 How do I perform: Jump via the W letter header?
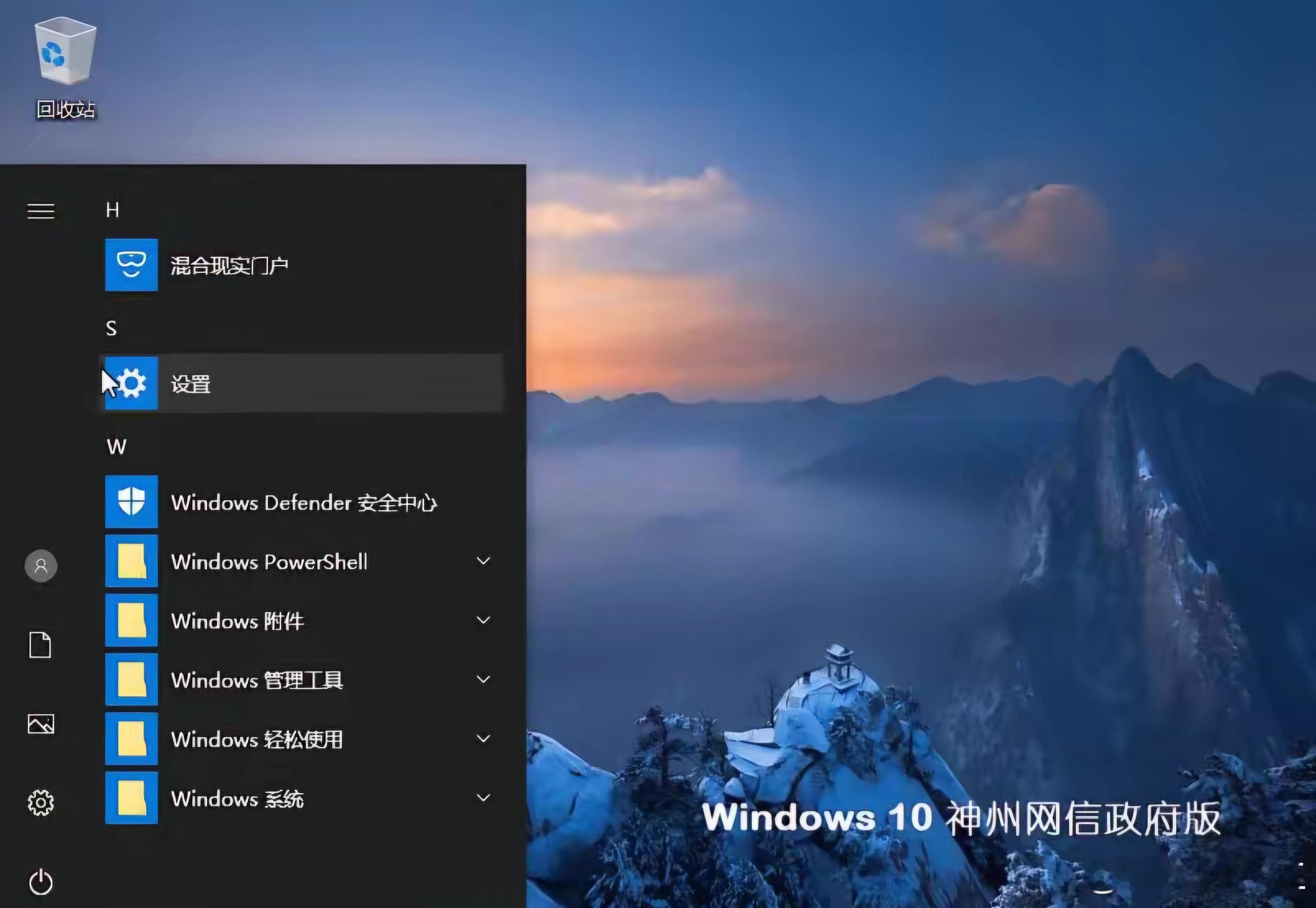click(x=117, y=447)
